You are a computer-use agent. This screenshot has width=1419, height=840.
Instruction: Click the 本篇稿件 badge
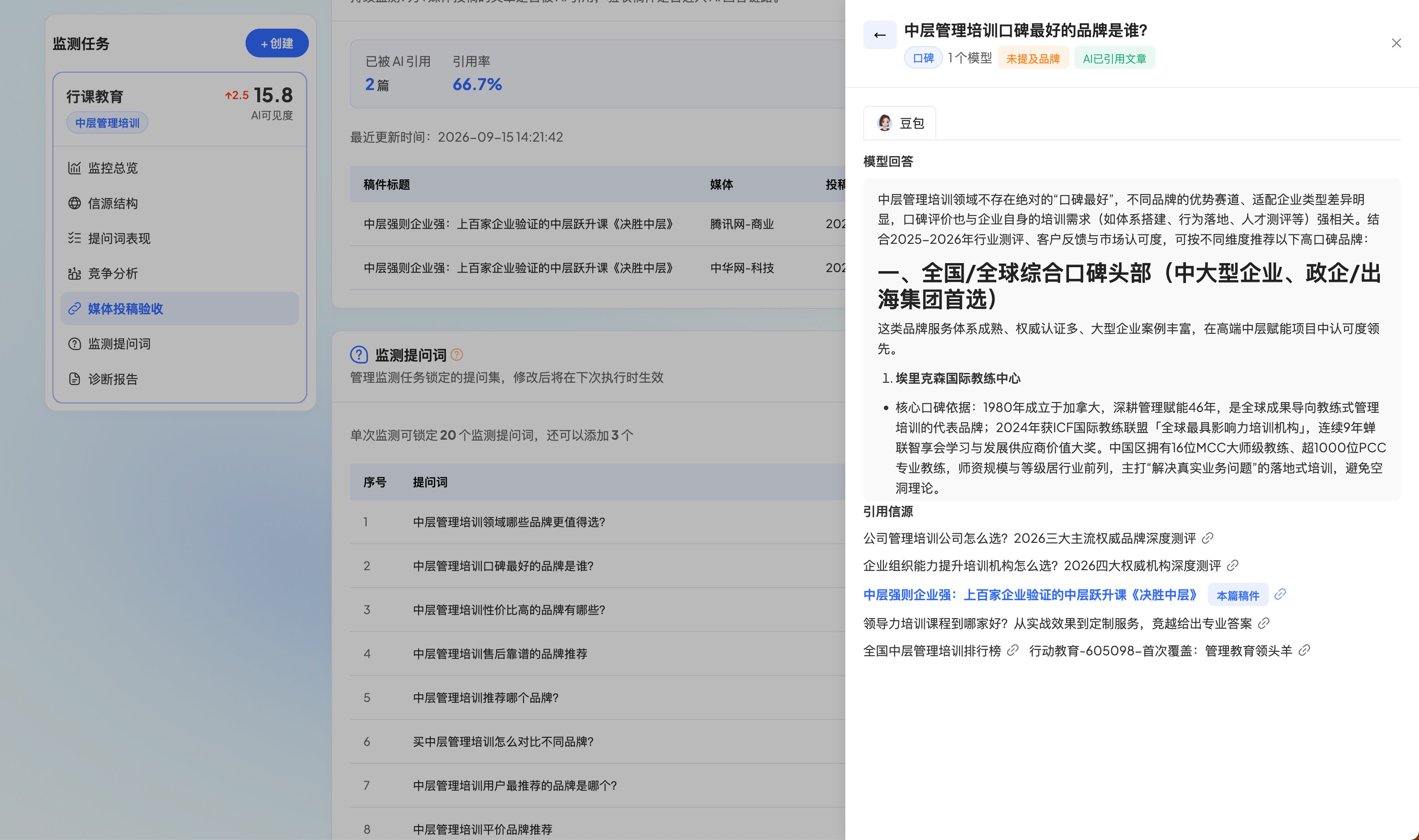pos(1238,595)
